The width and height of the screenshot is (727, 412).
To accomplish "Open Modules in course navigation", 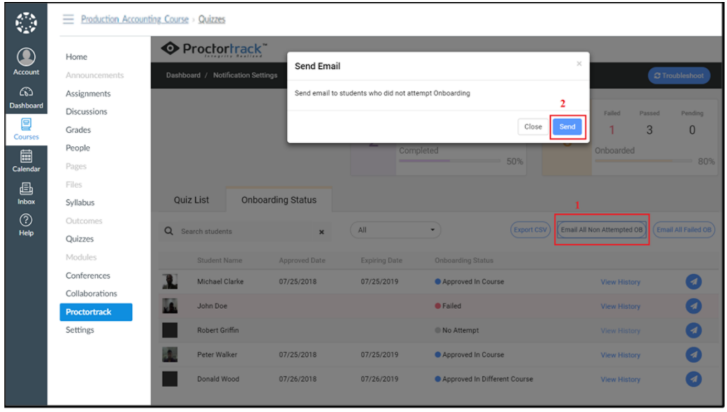I will [81, 257].
